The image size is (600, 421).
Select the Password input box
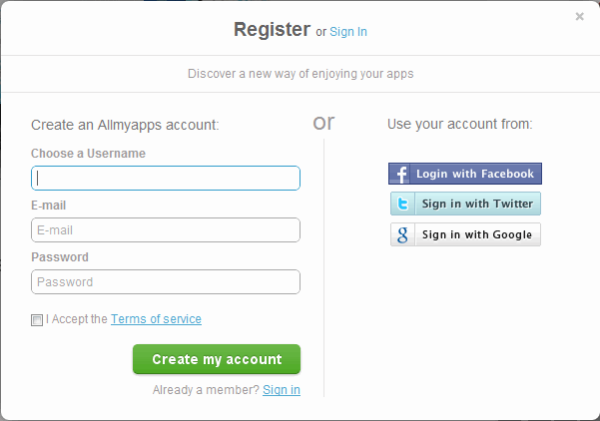165,282
